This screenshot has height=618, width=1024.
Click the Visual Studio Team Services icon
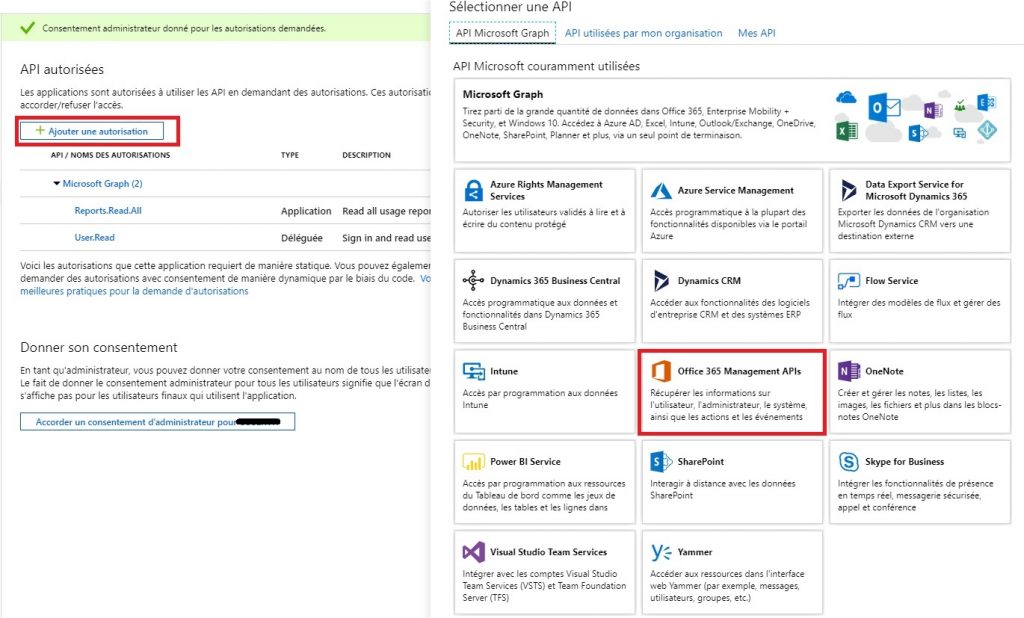(x=473, y=552)
